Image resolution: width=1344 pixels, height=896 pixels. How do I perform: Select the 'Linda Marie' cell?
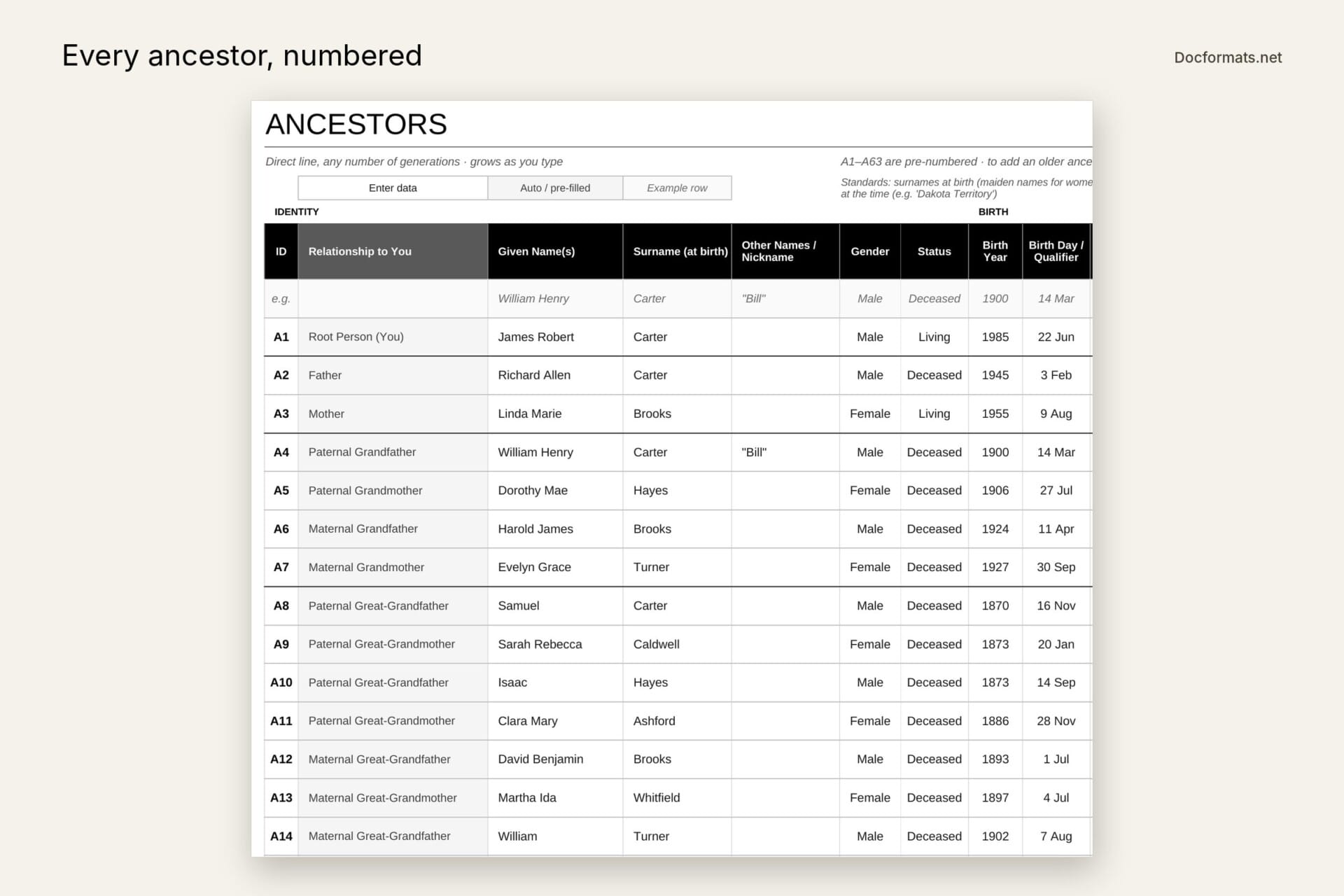pos(555,414)
